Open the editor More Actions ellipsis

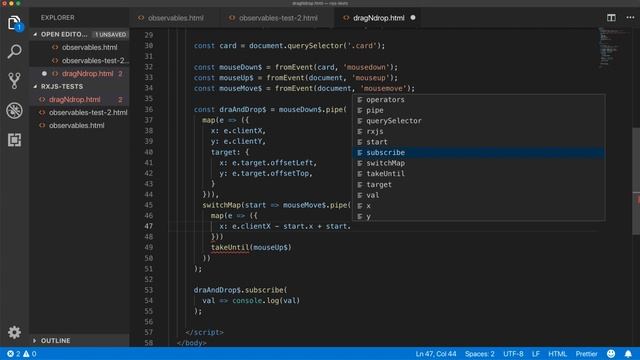pos(630,18)
